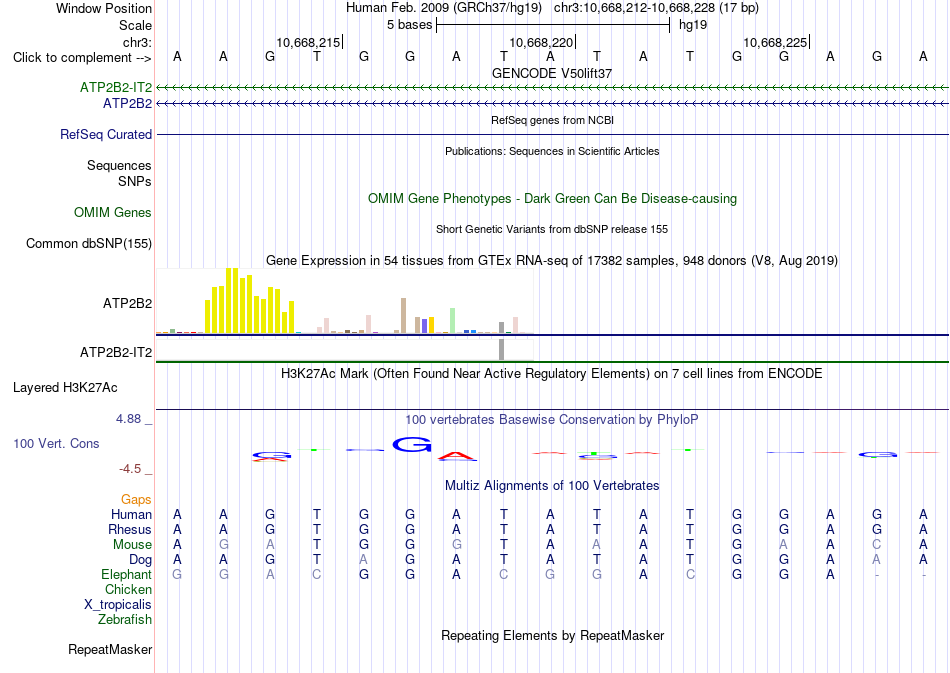Click the 100 Vert. Cons label
Viewport: 950px width, 673px height.
tap(56, 443)
